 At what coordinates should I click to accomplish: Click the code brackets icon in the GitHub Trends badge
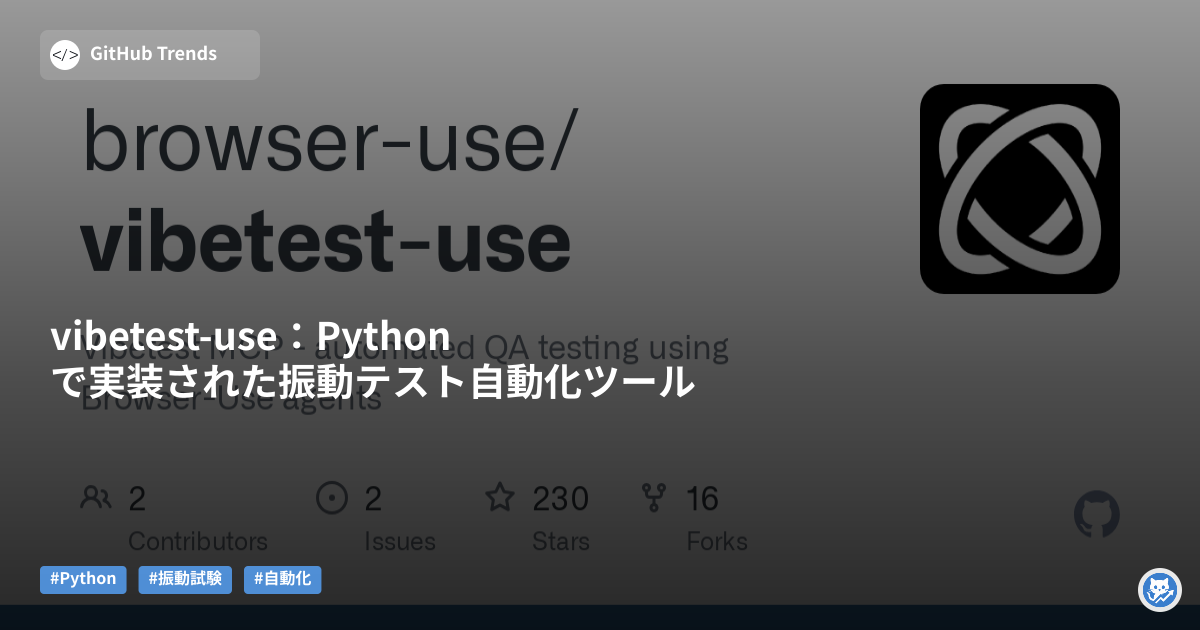(x=64, y=55)
